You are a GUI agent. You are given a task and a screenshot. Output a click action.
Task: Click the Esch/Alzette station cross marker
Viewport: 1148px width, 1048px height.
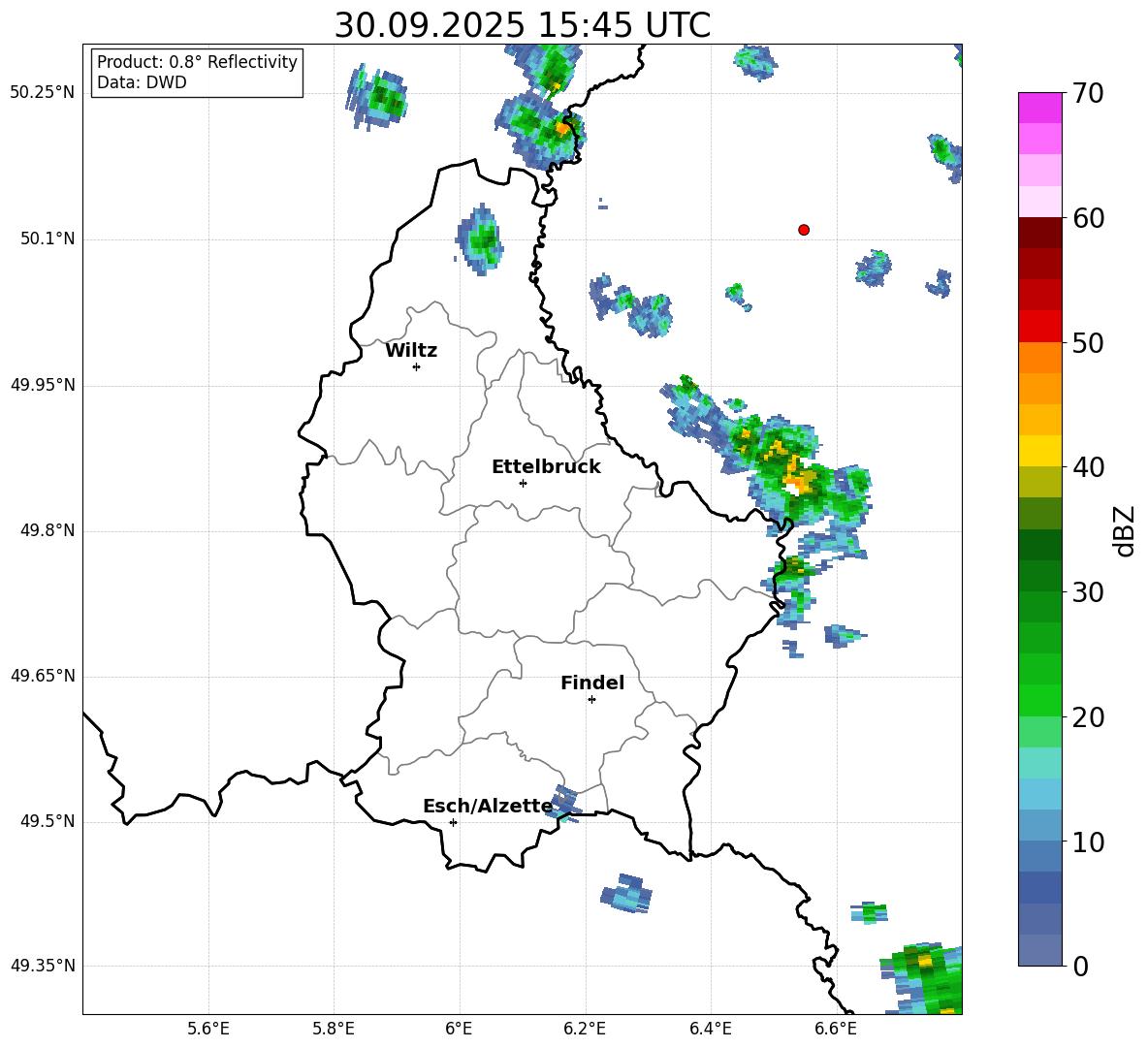tap(453, 822)
